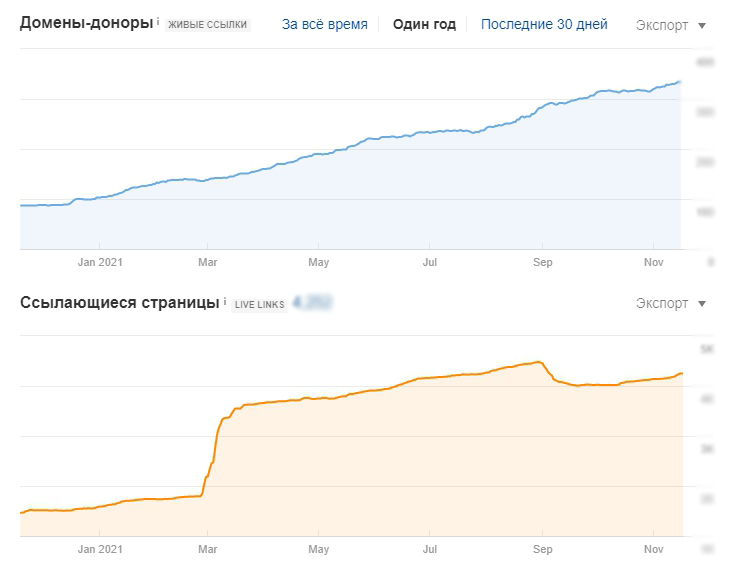
Task: Open the Экспорт dropdown arrow for the pages chart
Action: coord(702,304)
